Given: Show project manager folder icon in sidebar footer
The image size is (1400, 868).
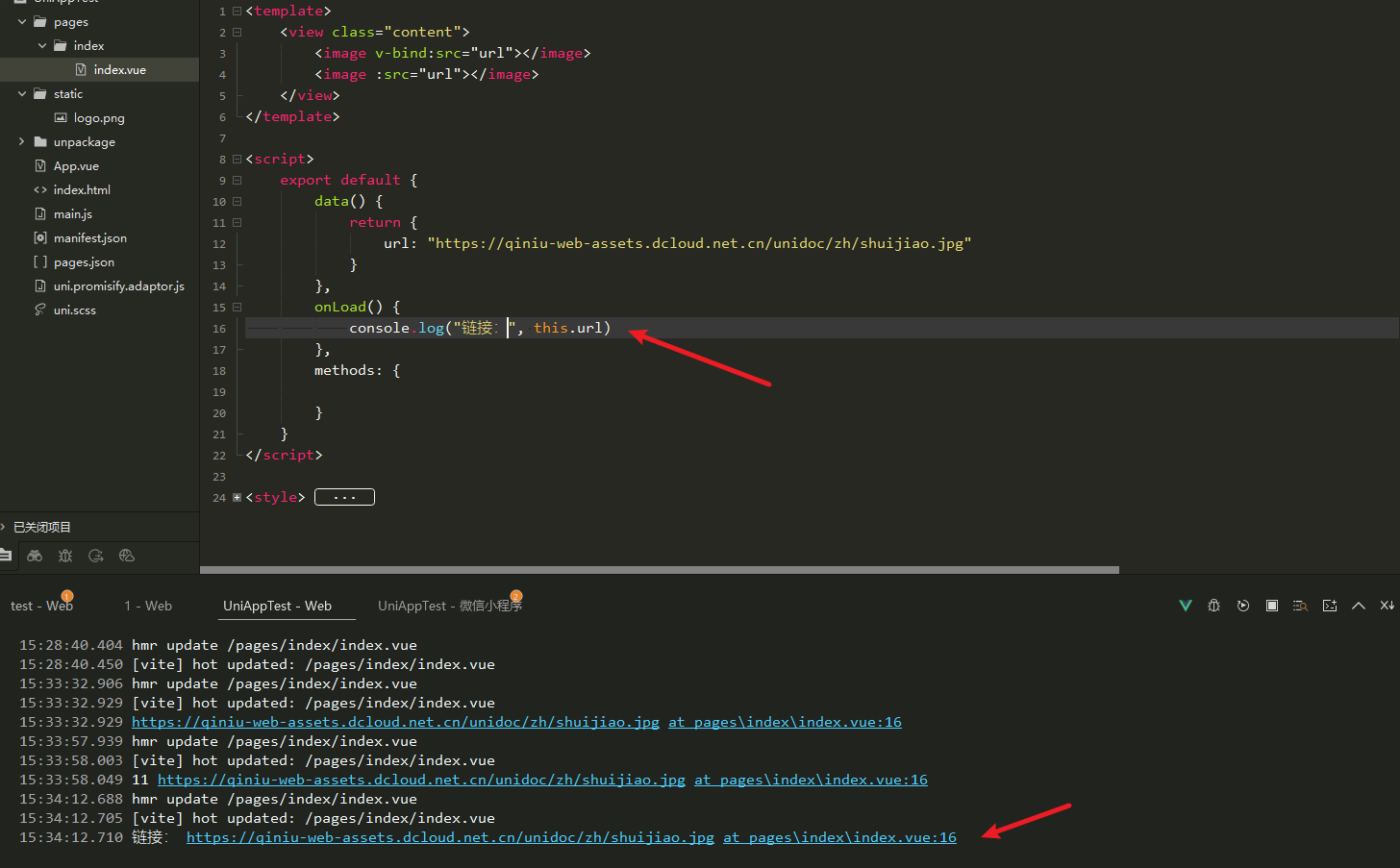Looking at the screenshot, I should (x=5, y=556).
